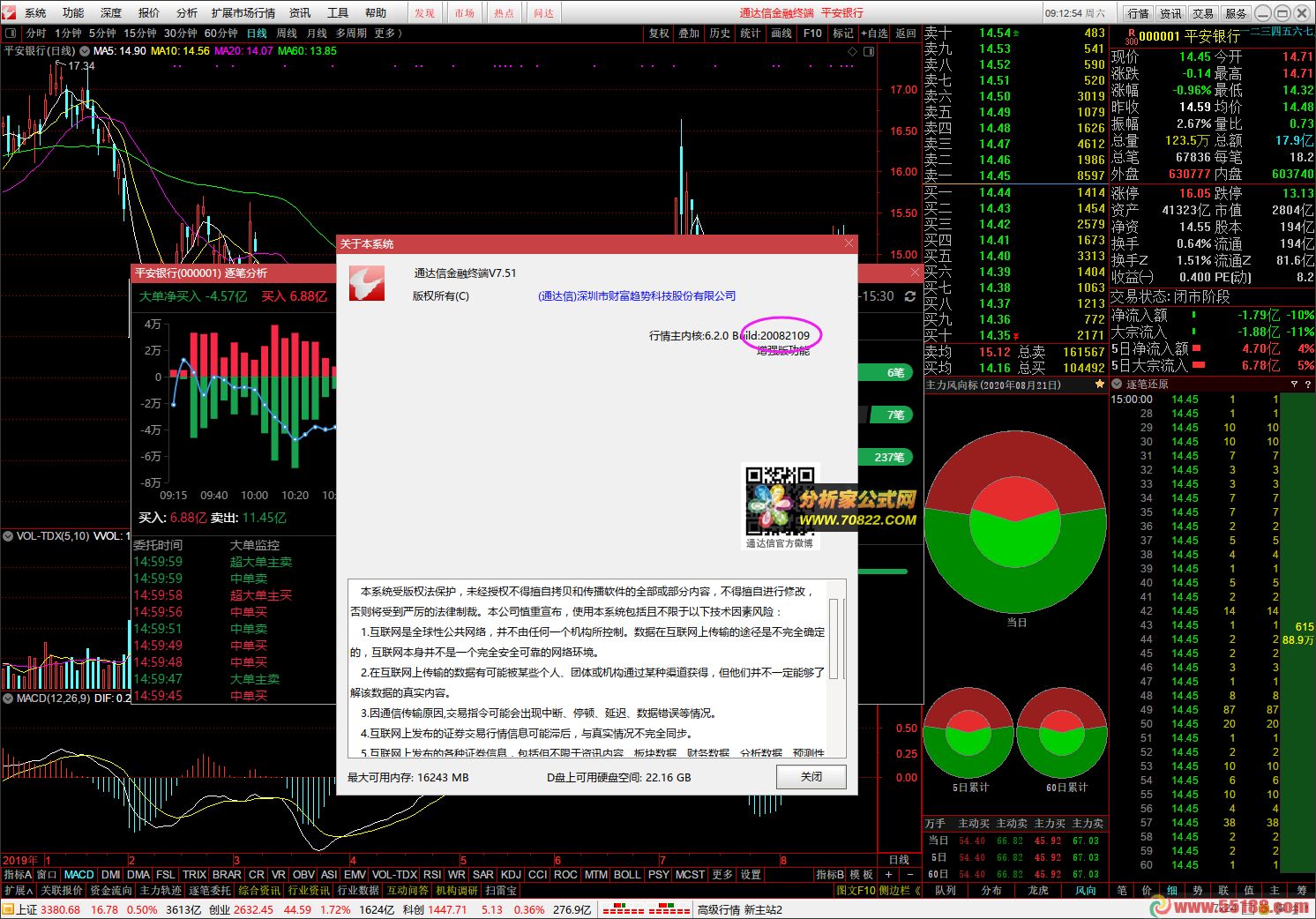Open the 报价 menu
The image size is (1316, 919).
149,13
